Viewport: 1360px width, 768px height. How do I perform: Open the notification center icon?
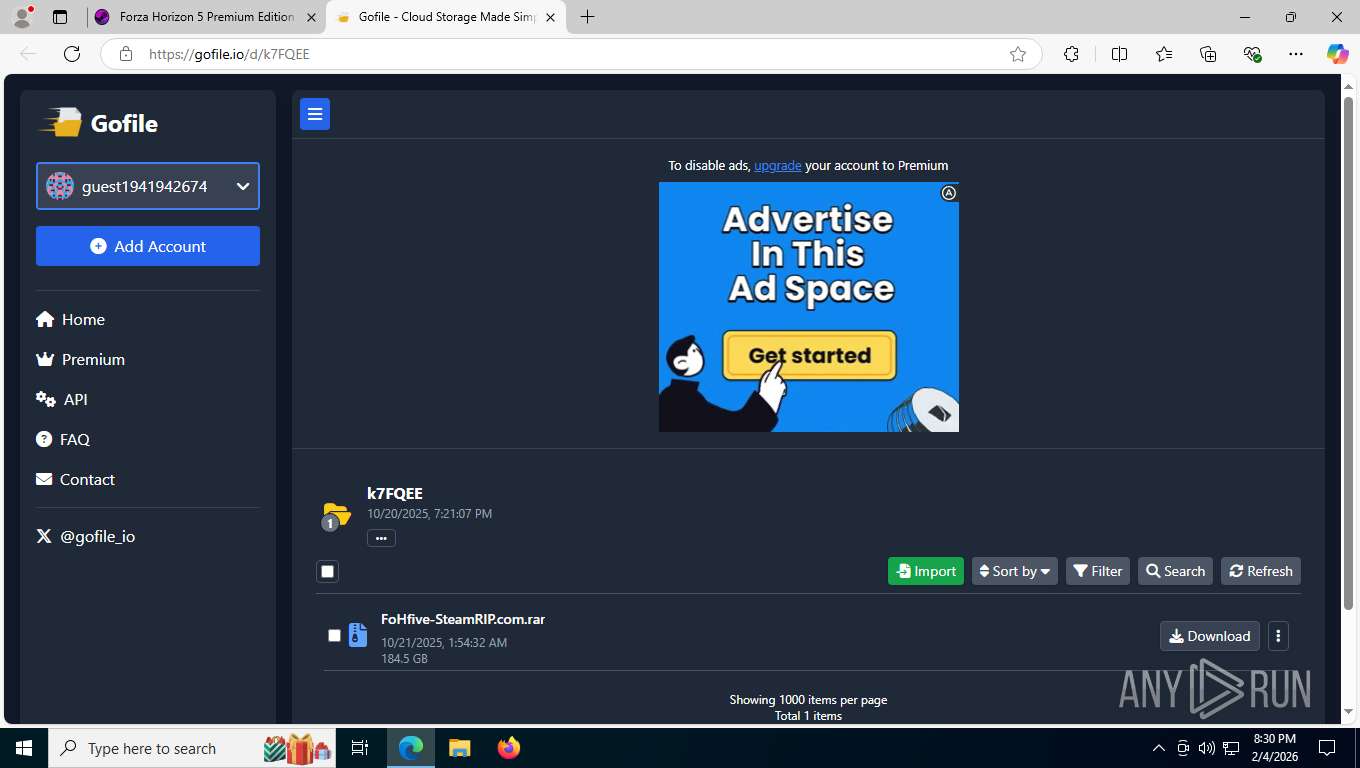coord(1327,748)
